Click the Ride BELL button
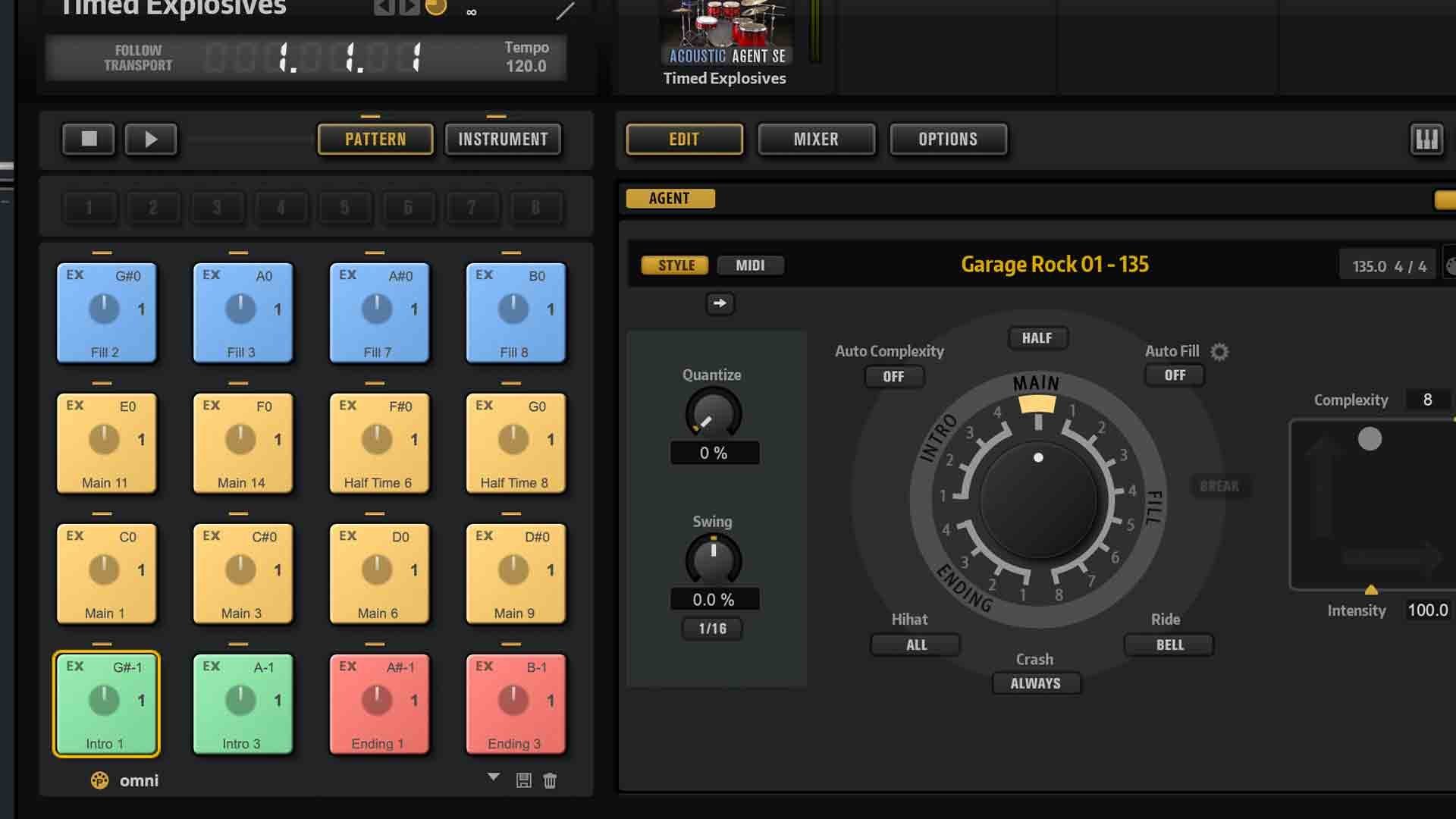Image resolution: width=1456 pixels, height=819 pixels. point(1169,645)
